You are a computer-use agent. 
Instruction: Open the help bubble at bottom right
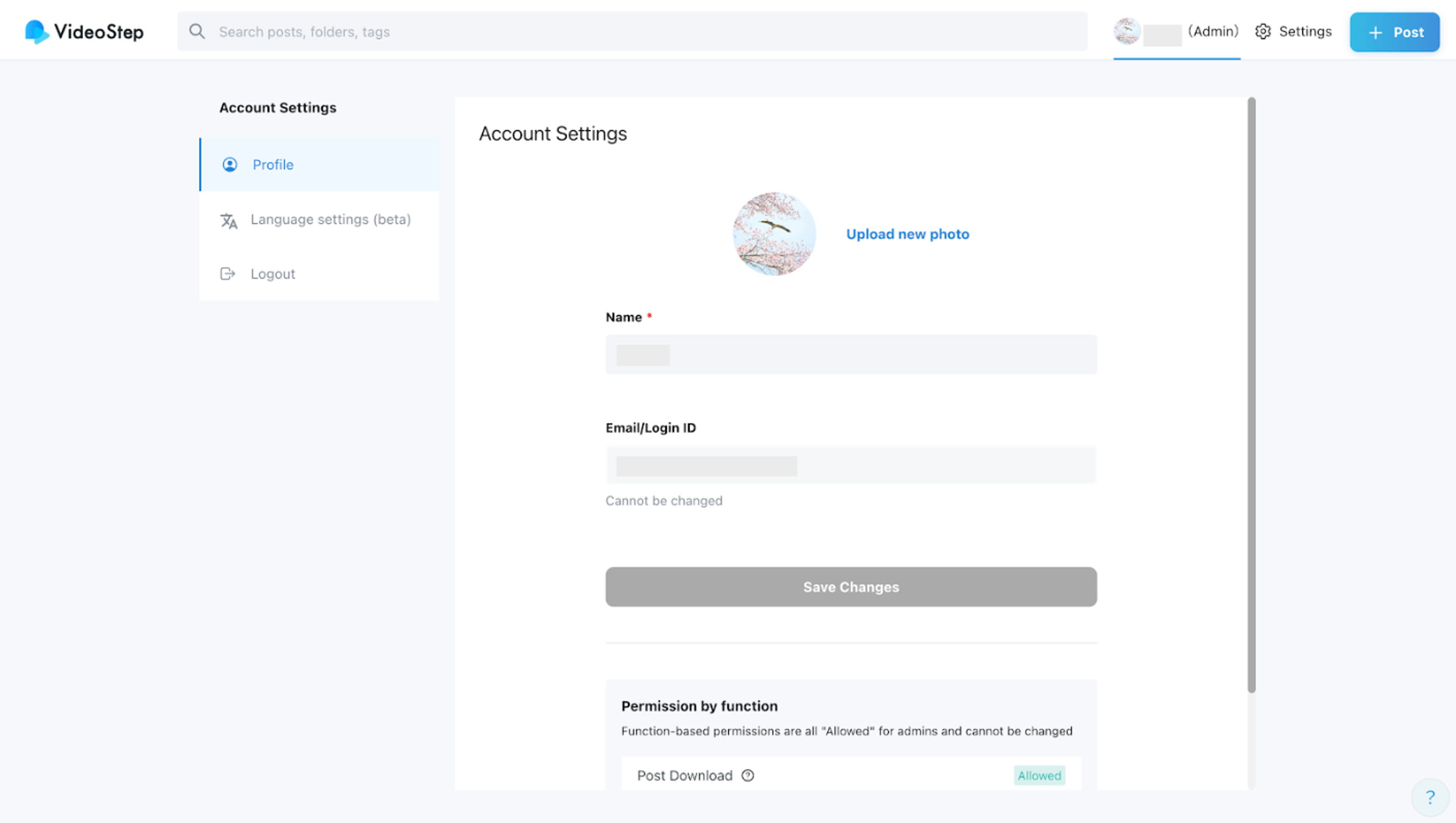click(x=1430, y=798)
